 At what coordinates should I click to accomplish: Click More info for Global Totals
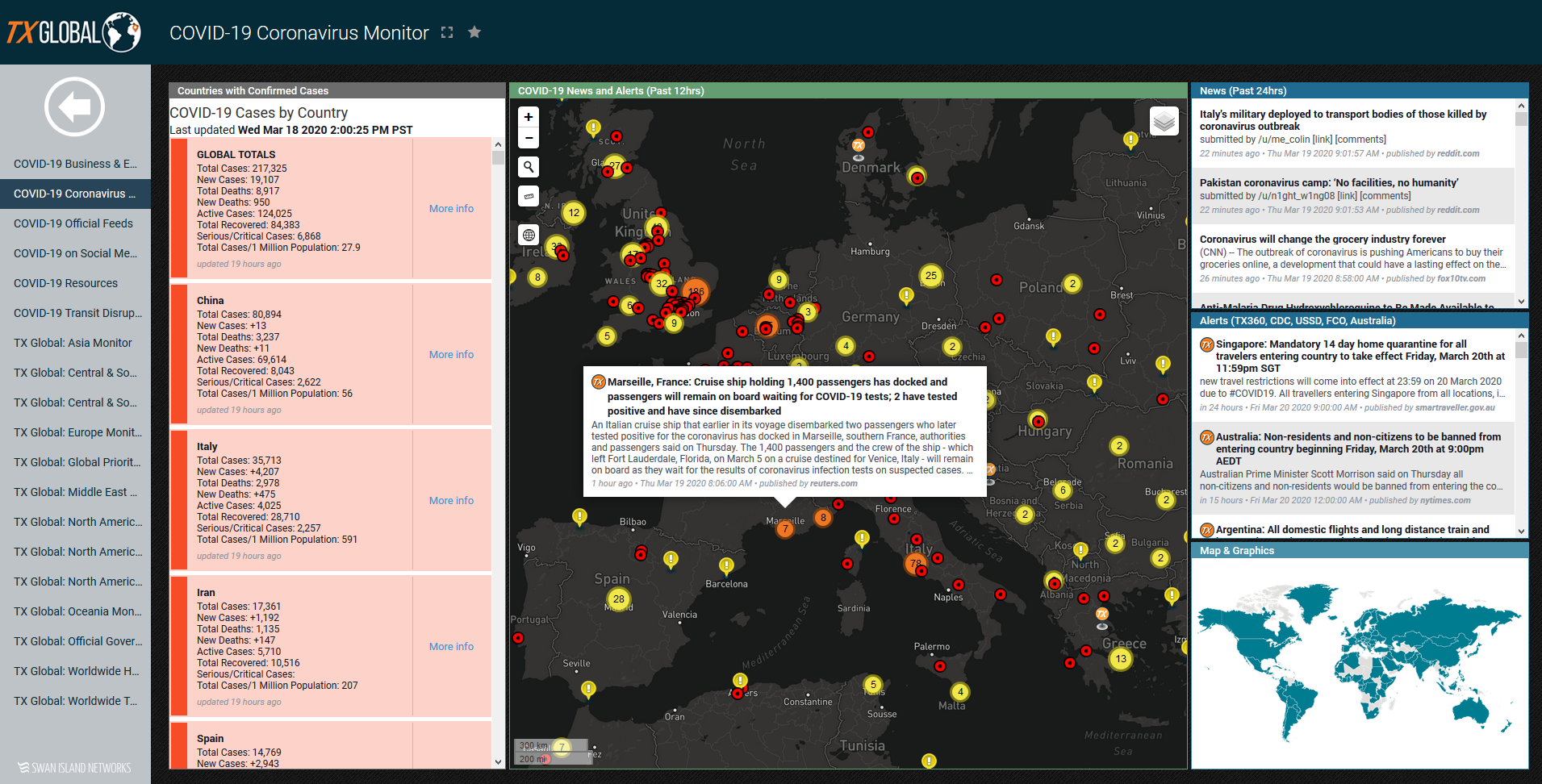point(451,208)
